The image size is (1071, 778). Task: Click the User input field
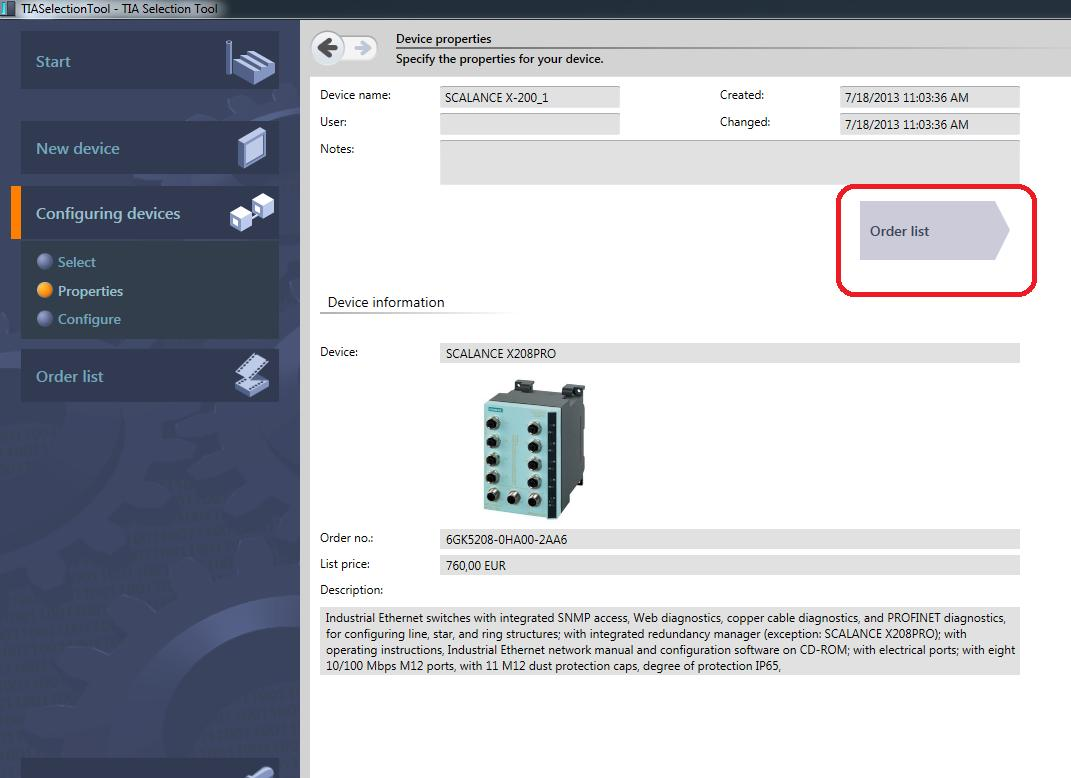[529, 124]
